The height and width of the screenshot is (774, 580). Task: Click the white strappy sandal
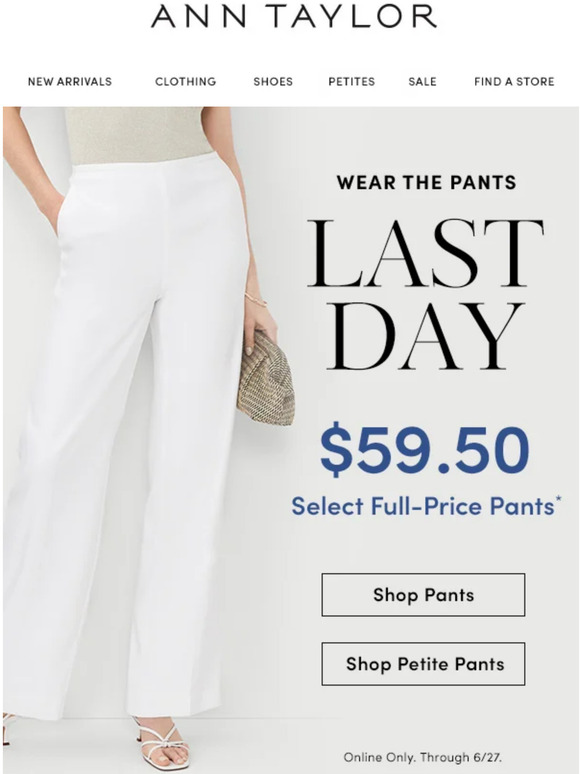pos(160,743)
